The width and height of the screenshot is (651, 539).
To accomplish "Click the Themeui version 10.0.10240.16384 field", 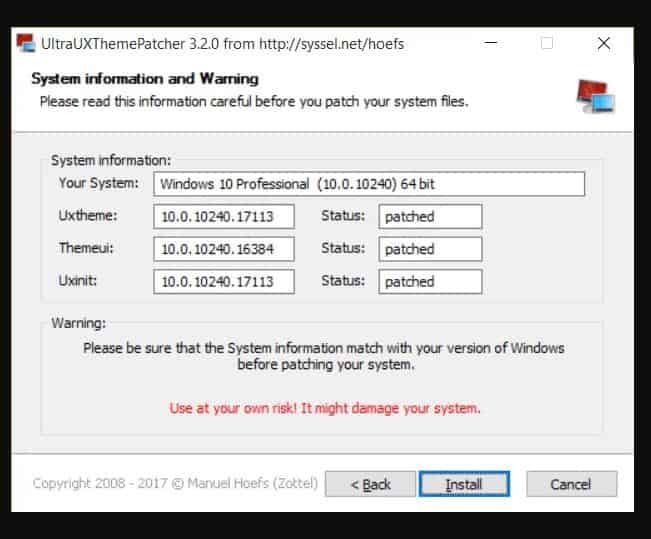I will (x=224, y=249).
